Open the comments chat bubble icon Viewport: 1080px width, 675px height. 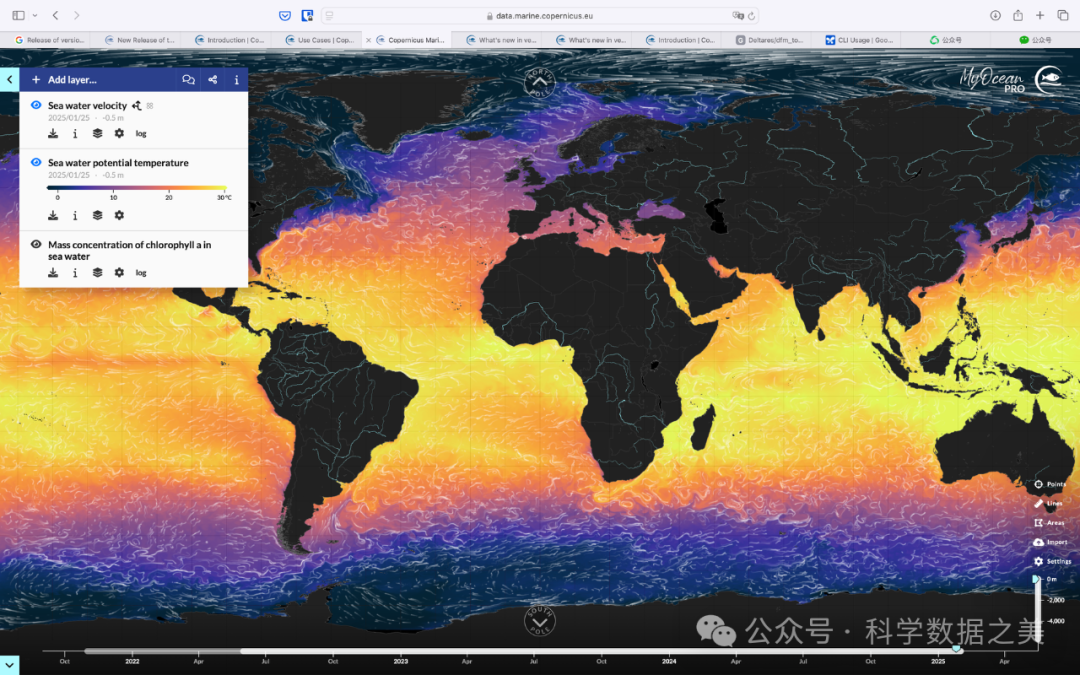point(188,80)
